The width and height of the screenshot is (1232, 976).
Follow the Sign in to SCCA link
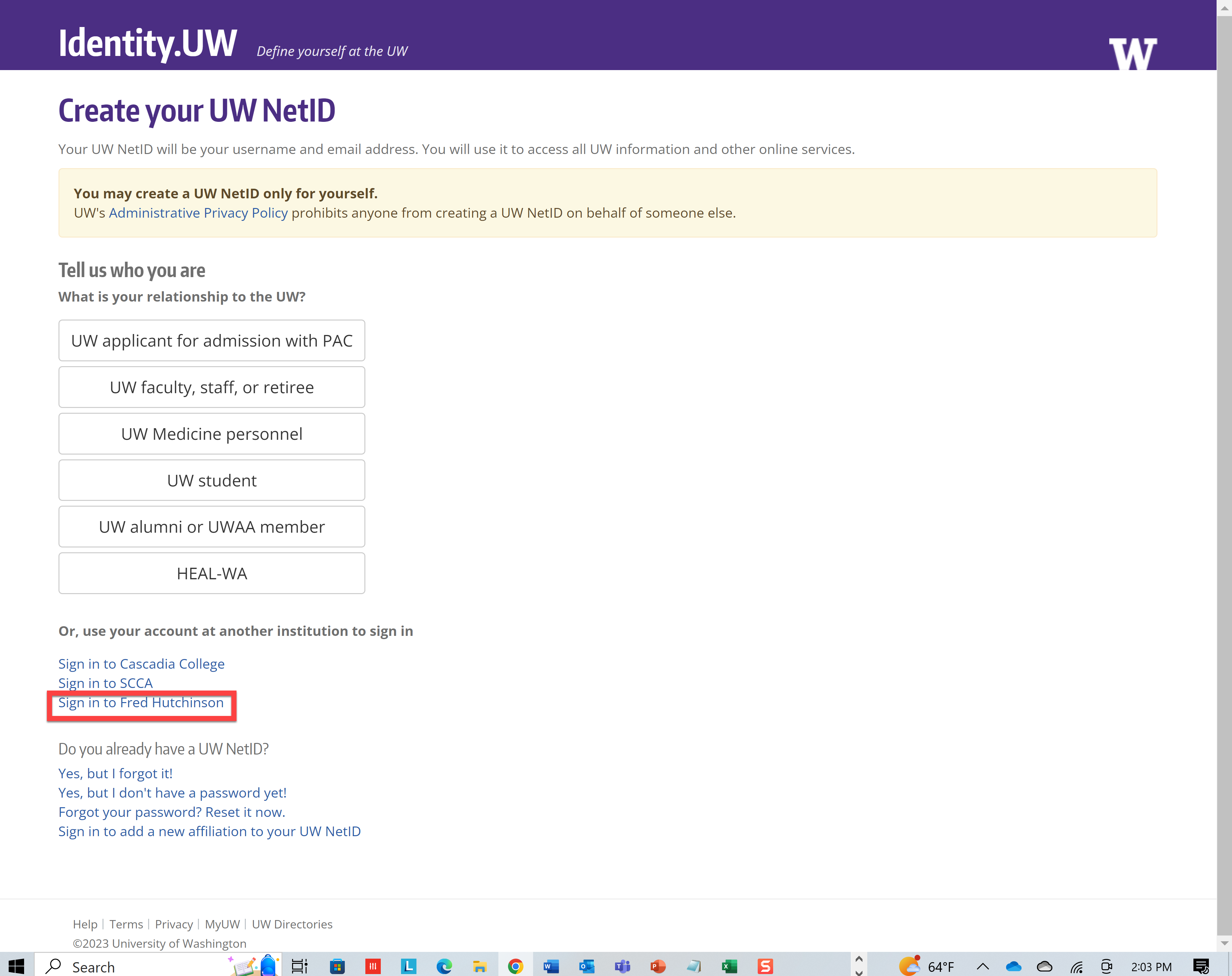pos(105,683)
